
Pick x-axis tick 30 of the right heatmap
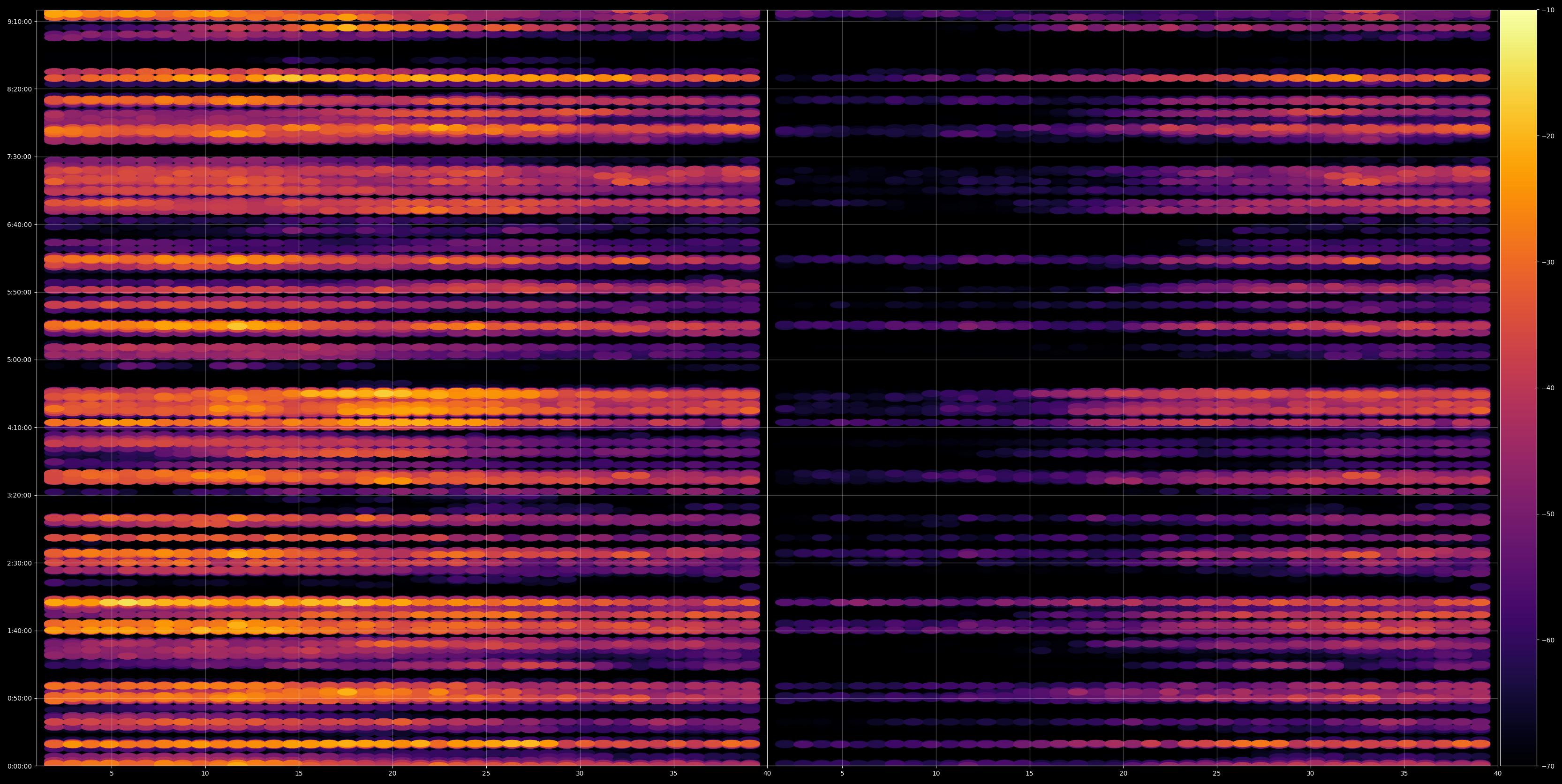pos(1310,773)
